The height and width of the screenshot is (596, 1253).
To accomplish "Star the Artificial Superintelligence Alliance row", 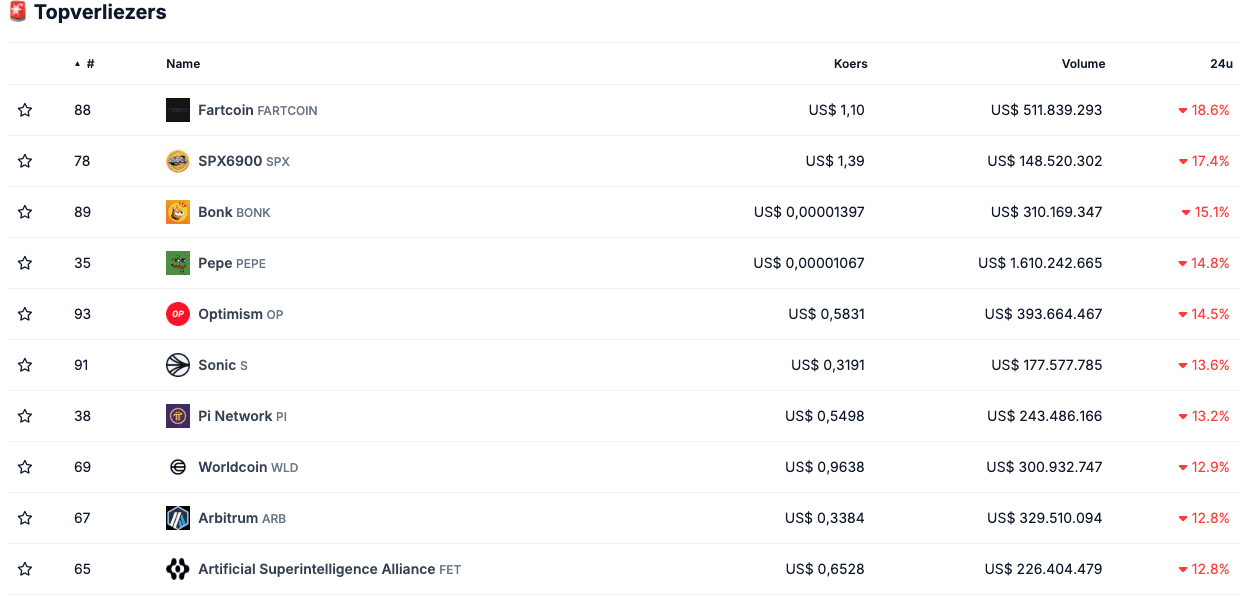I will pyautogui.click(x=25, y=569).
